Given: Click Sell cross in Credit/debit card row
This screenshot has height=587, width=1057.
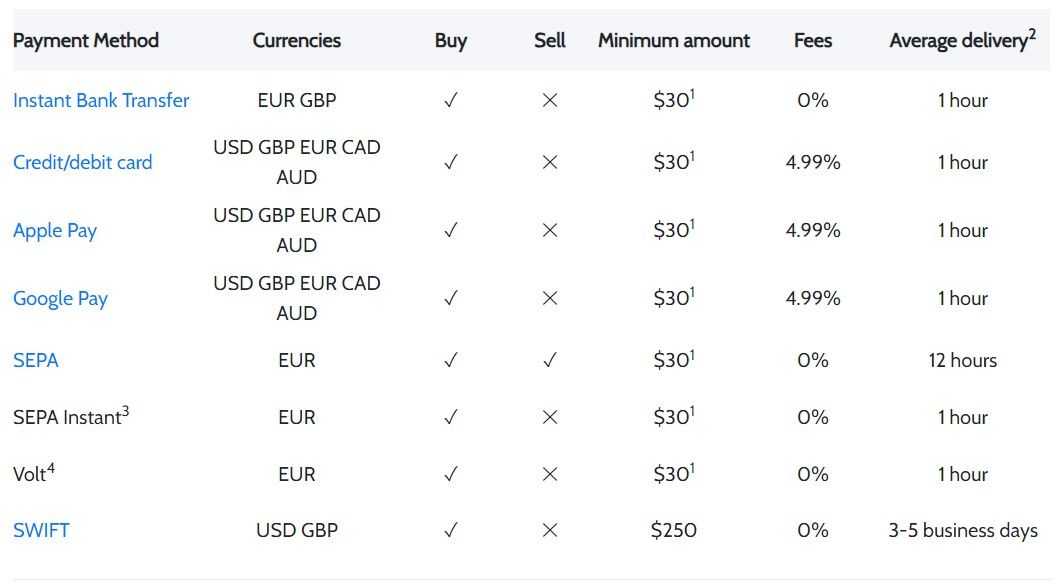Looking at the screenshot, I should pos(549,162).
